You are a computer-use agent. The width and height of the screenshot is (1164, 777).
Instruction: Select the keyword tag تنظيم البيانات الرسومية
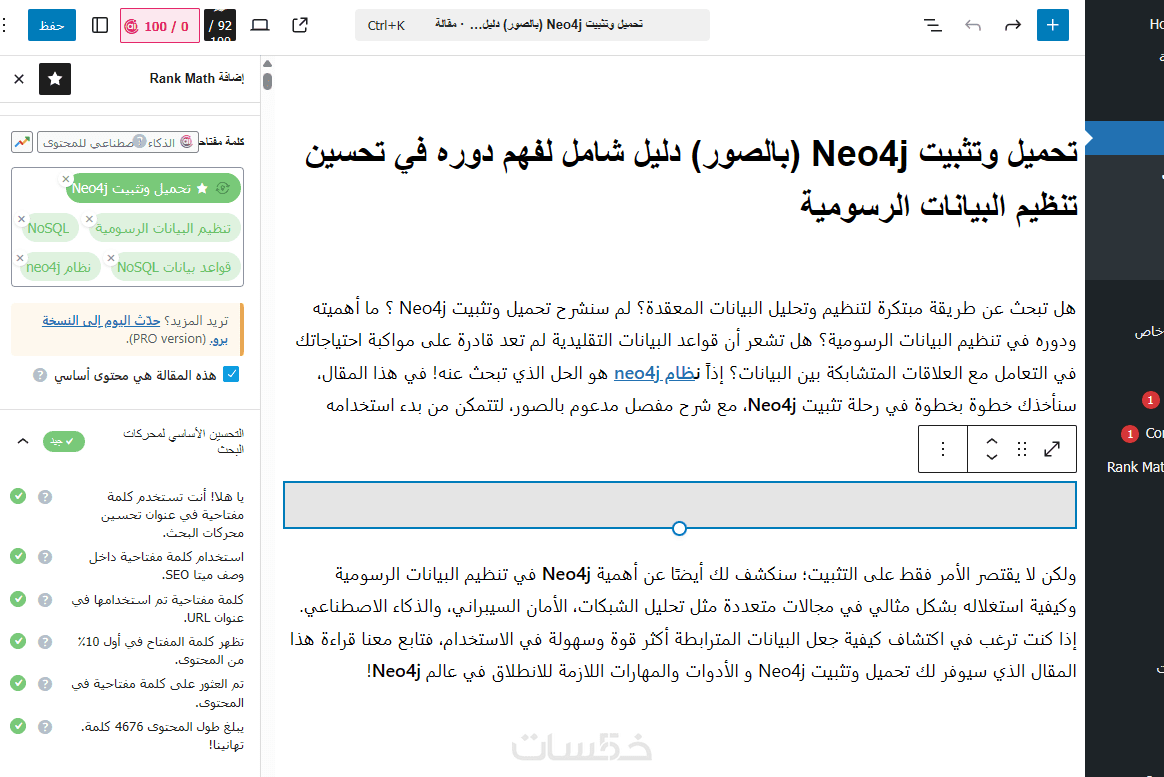coord(163,229)
